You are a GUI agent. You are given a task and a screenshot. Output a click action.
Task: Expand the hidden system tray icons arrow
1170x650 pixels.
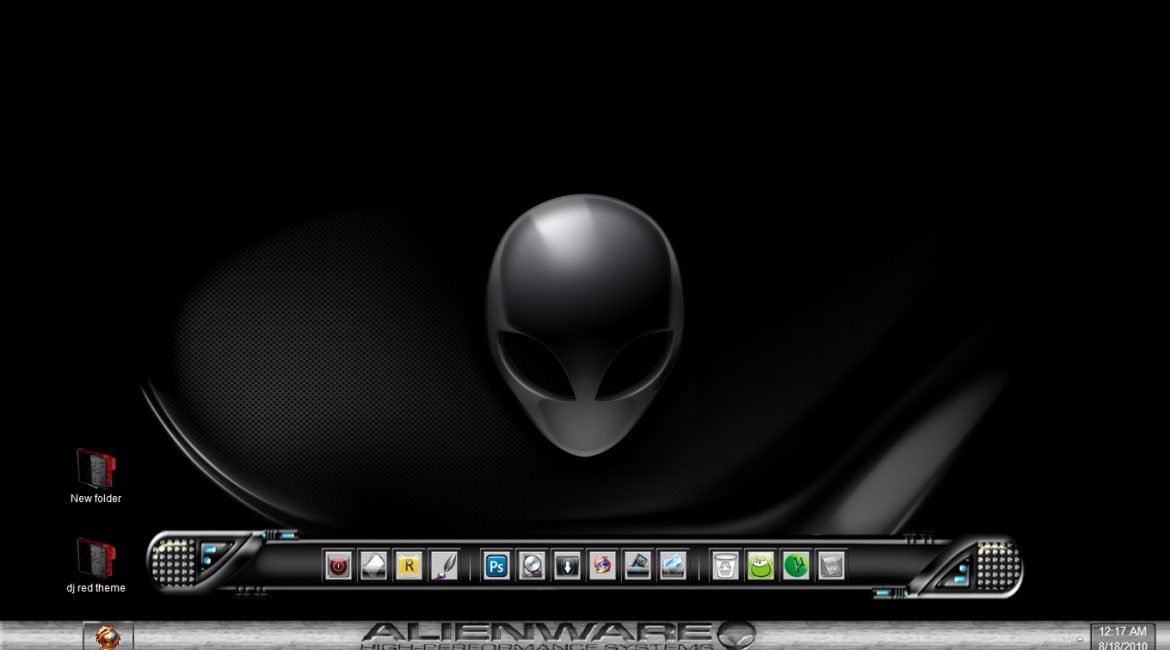click(1080, 637)
